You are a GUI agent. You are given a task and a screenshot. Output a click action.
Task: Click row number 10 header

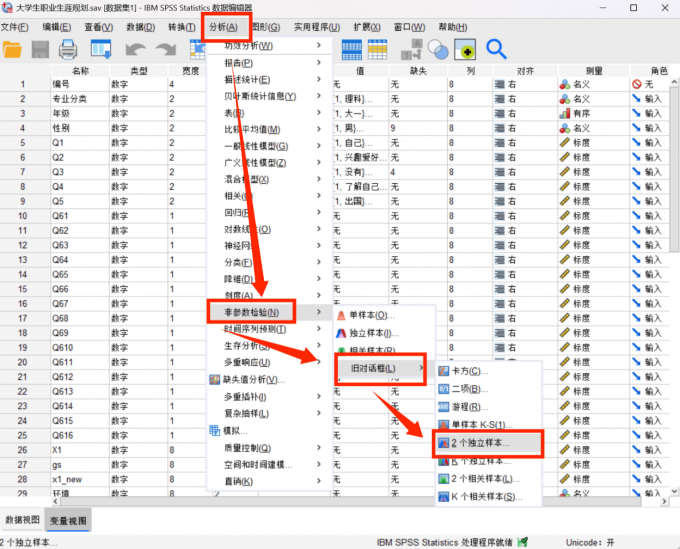(x=23, y=216)
